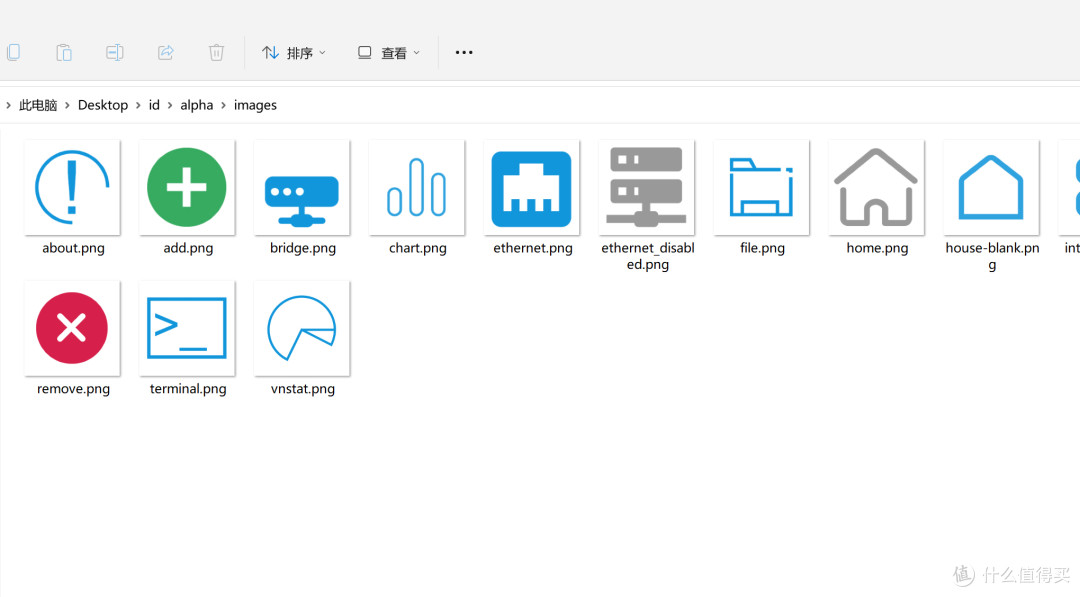Click the Delete trash icon
This screenshot has height=597, width=1080.
pyautogui.click(x=216, y=52)
